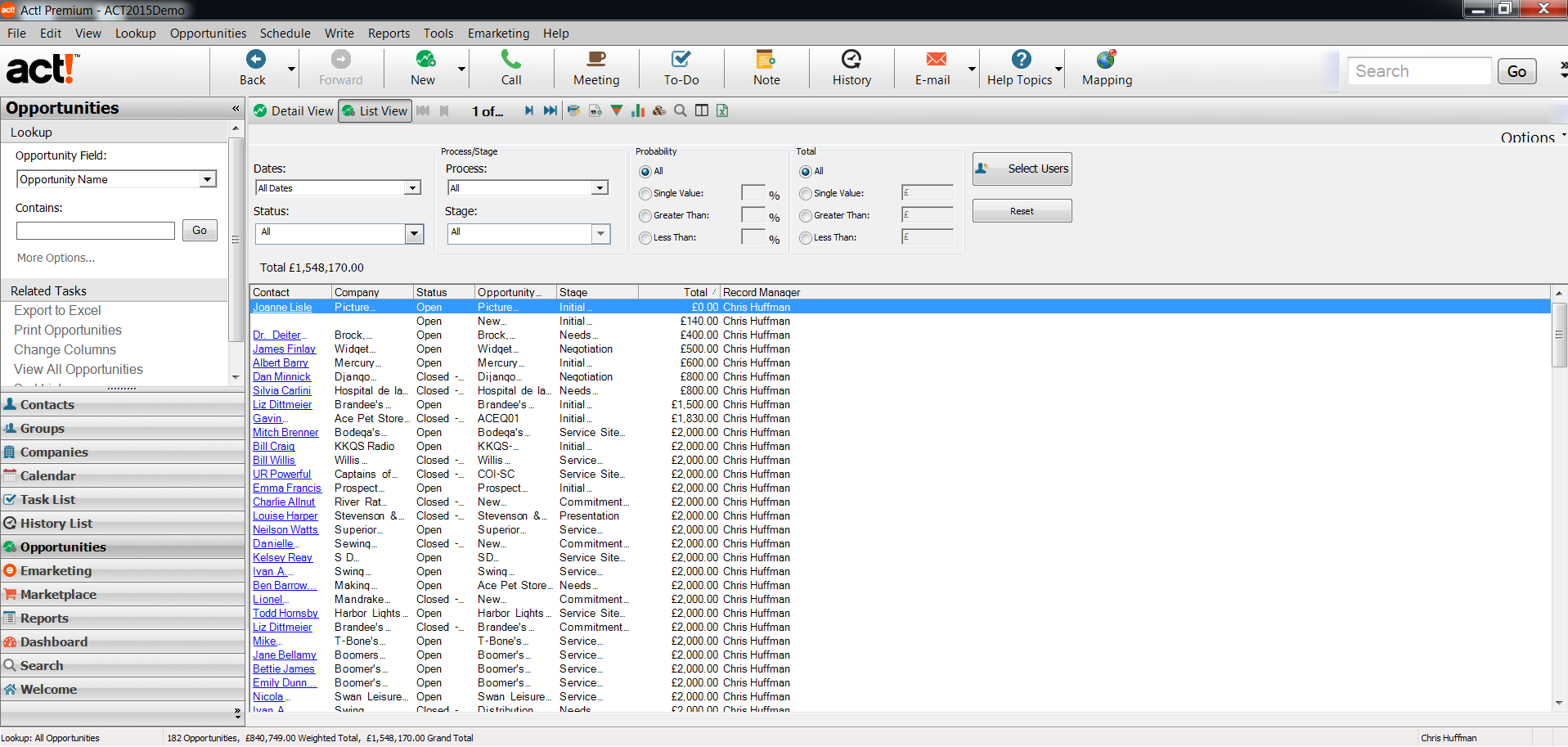The width and height of the screenshot is (1568, 747).
Task: Open Opportunity Field dropdown
Action: tap(208, 179)
